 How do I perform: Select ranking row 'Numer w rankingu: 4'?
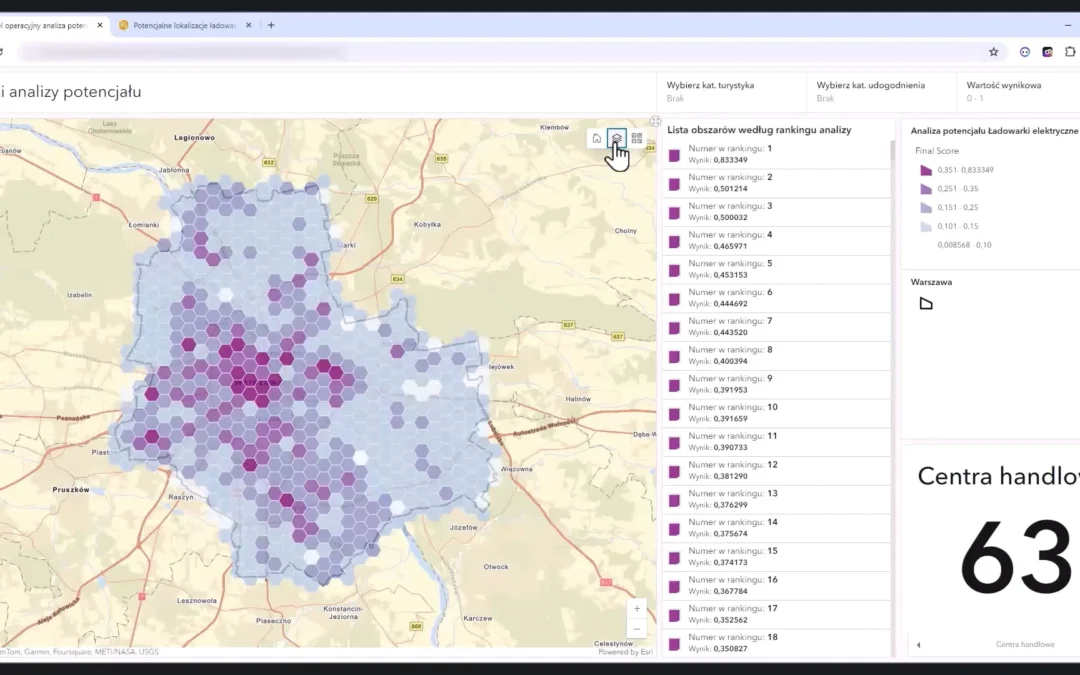tap(776, 240)
